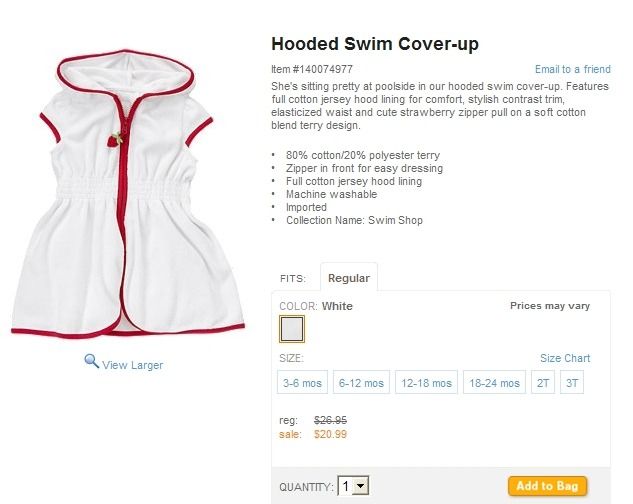This screenshot has width=633, height=504.
Task: Pick the 12-18 mos size option
Action: pyautogui.click(x=426, y=382)
